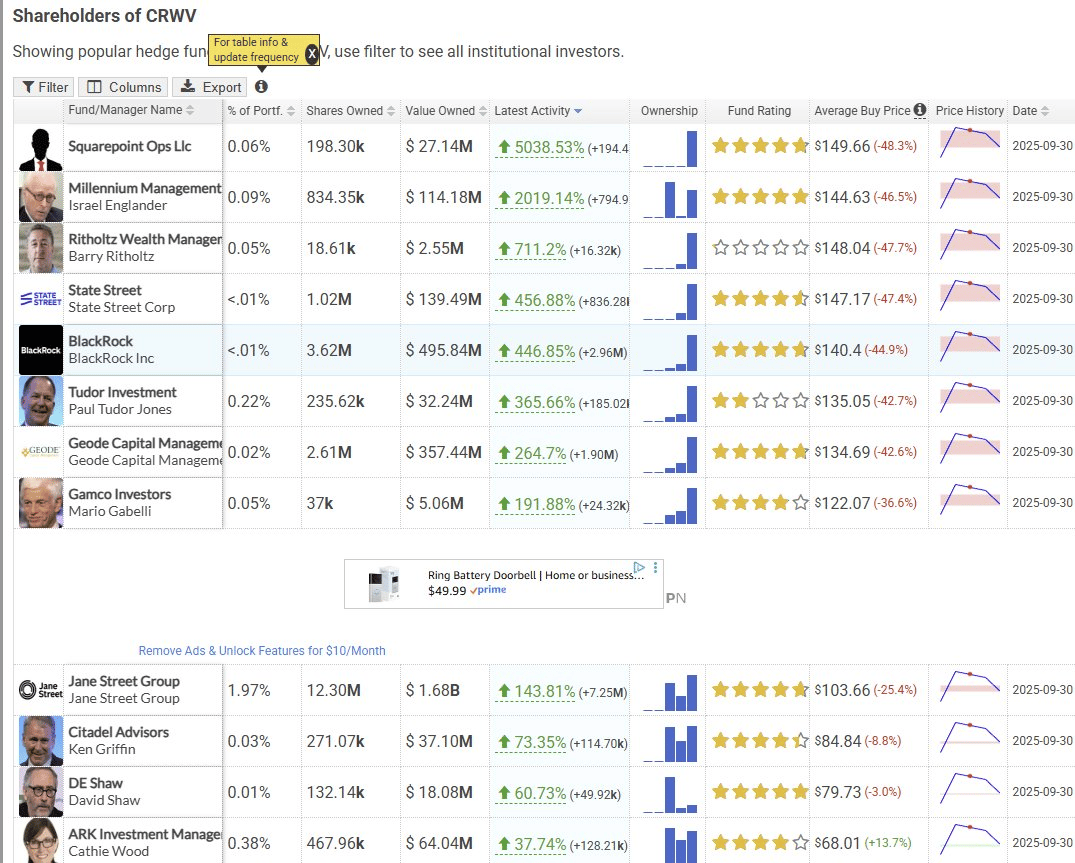This screenshot has width=1075, height=863.
Task: Open ARK Investment Management fund link
Action: (145, 834)
